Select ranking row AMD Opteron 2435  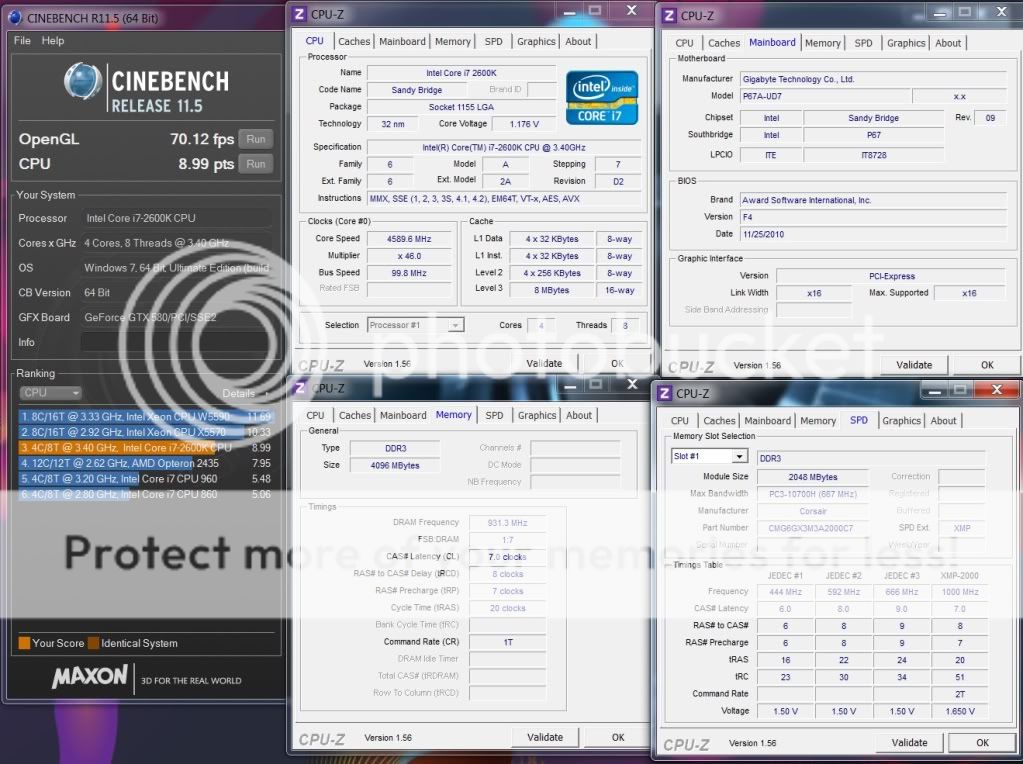click(x=145, y=463)
